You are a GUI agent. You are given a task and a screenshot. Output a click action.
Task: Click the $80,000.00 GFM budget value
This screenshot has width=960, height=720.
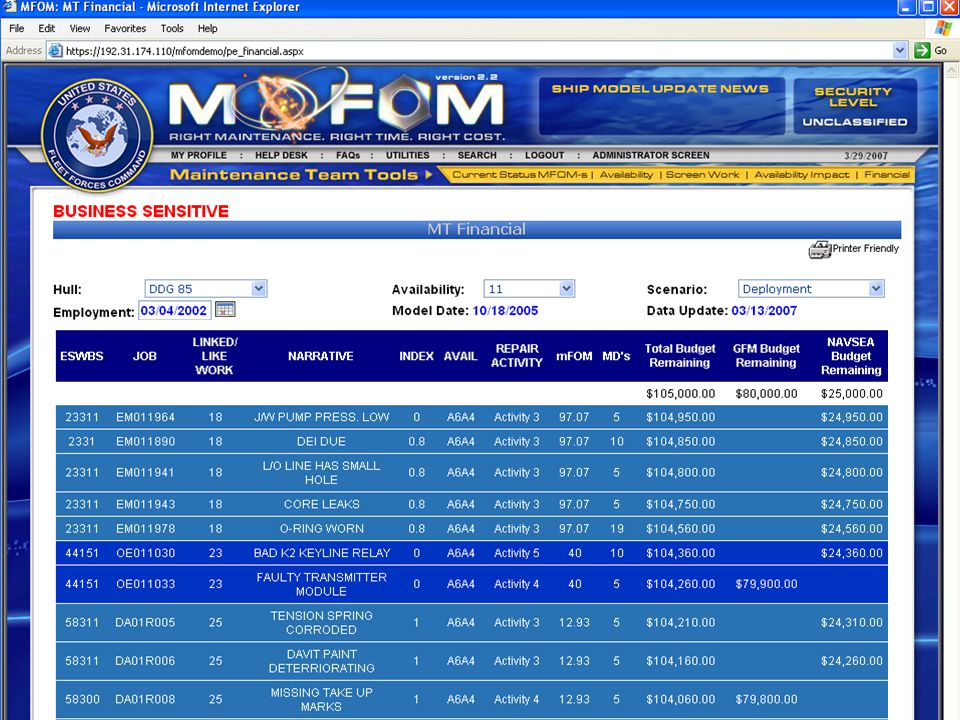(x=766, y=394)
